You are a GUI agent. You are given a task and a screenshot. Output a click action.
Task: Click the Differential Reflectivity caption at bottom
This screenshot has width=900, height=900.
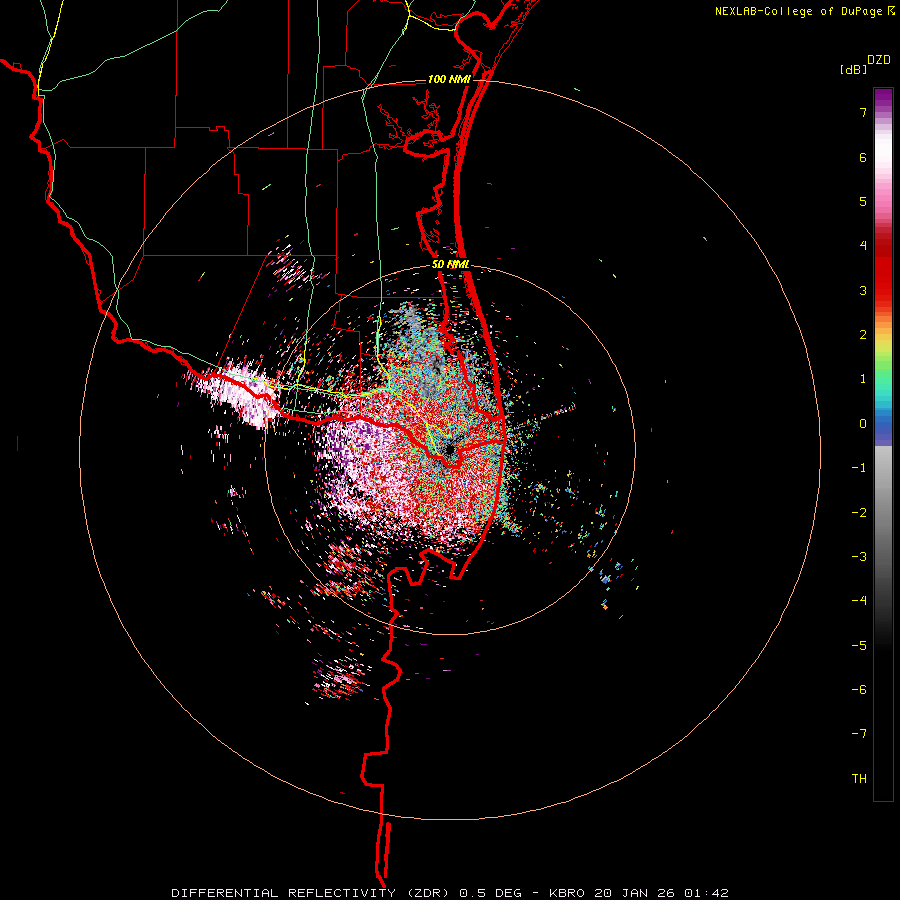point(450,893)
